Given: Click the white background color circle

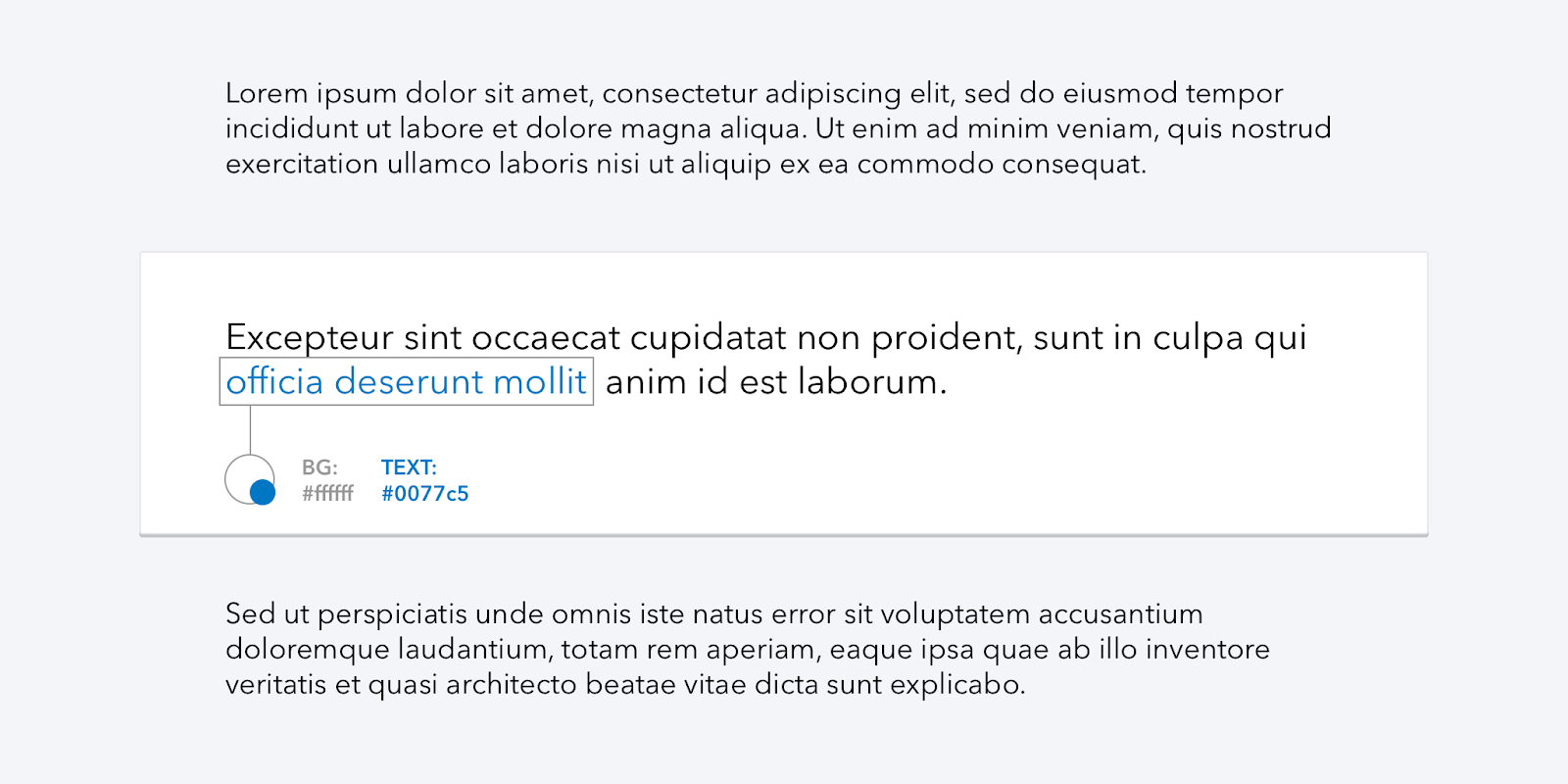Looking at the screenshot, I should (x=247, y=477).
